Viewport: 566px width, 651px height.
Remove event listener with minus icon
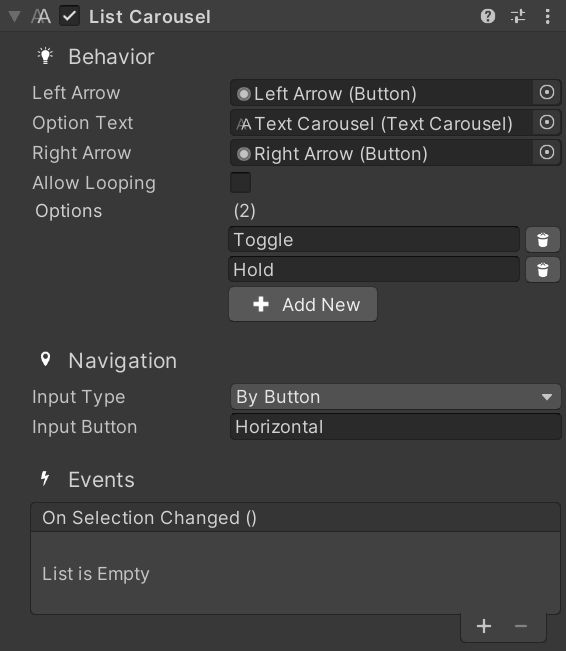[x=521, y=626]
